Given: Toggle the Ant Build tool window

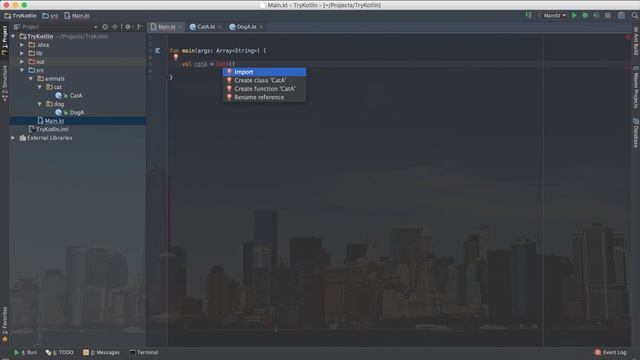Looking at the screenshot, I should tap(636, 41).
